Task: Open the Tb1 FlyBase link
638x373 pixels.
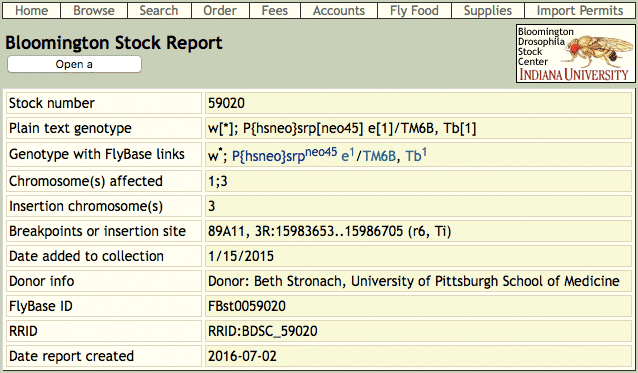Action: point(416,155)
